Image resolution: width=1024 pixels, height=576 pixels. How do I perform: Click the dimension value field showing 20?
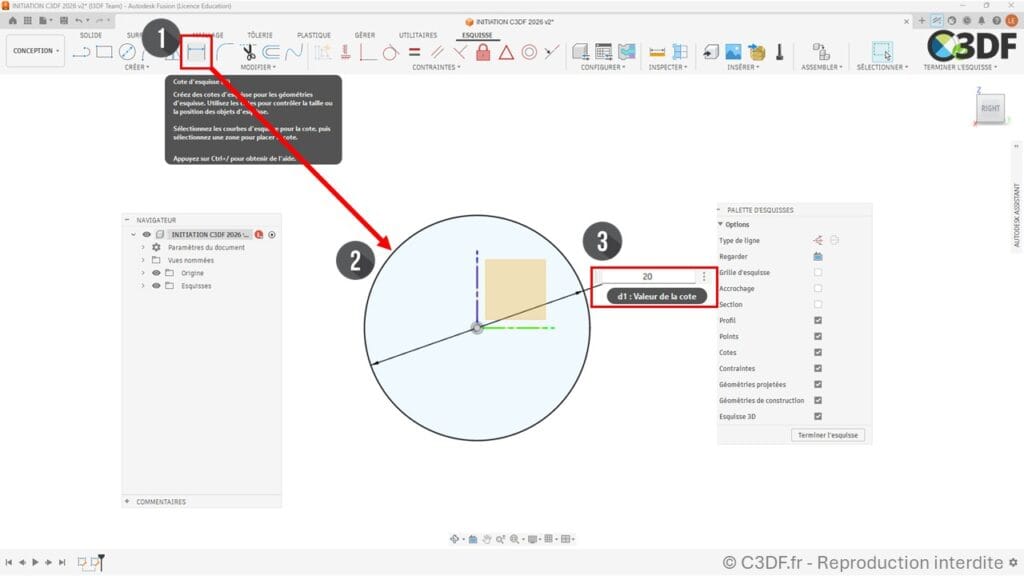[x=647, y=277]
